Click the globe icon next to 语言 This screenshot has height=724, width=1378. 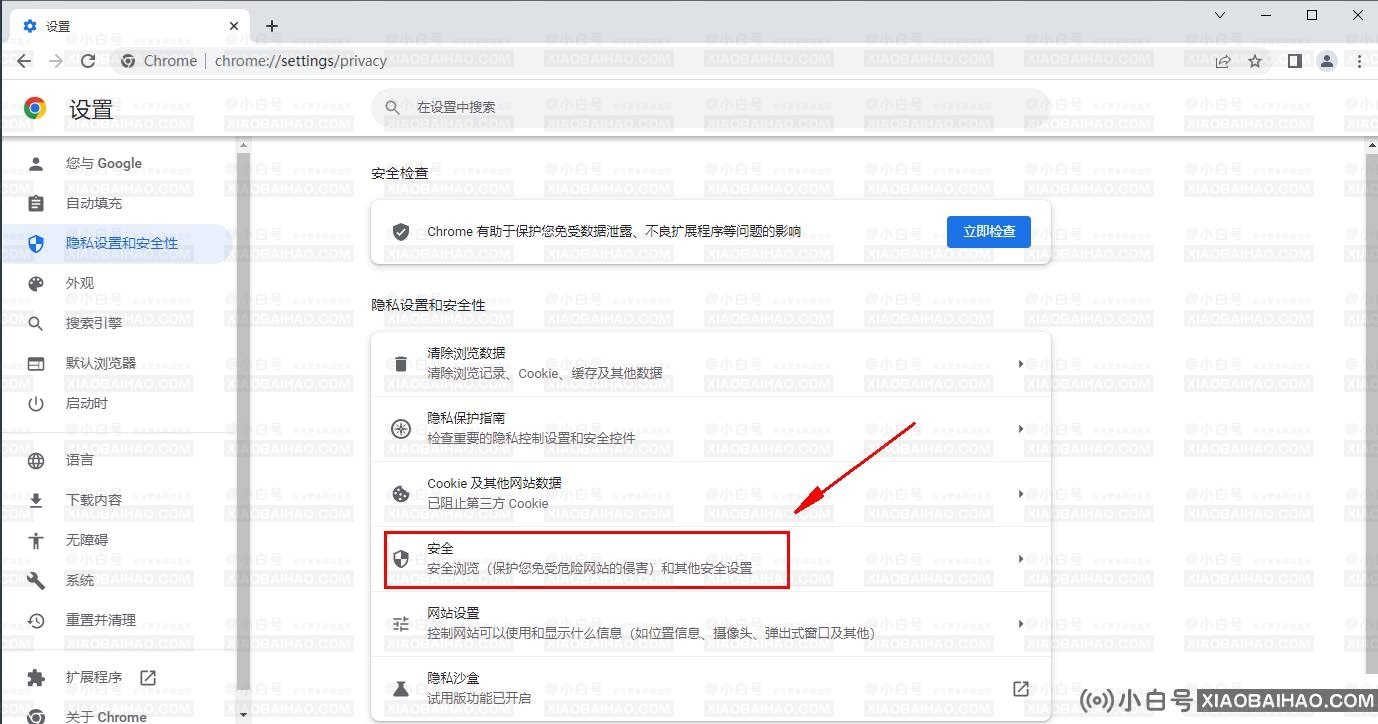point(36,460)
